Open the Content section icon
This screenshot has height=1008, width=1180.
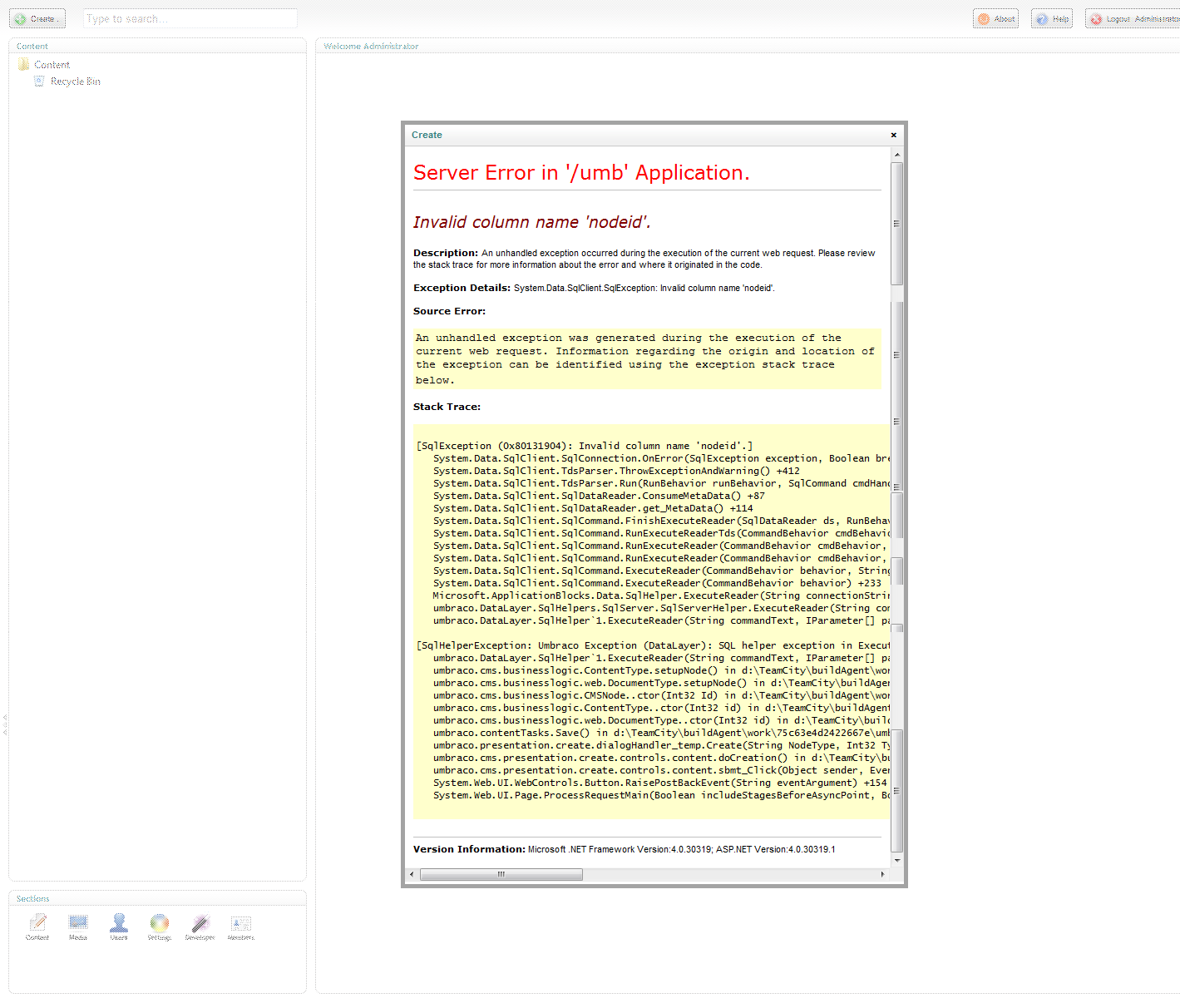(38, 923)
